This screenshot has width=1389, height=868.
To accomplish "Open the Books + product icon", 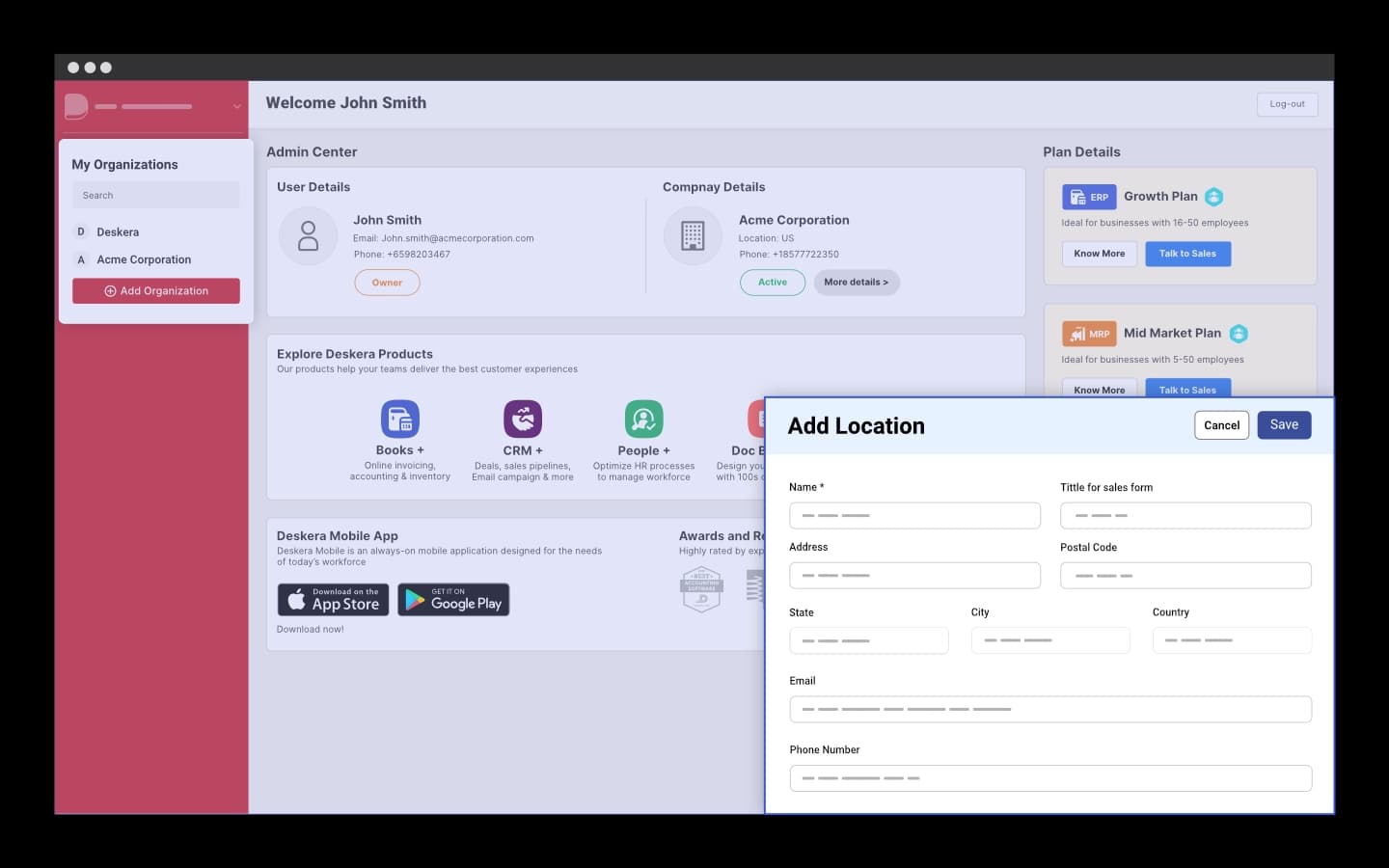I will tap(399, 420).
